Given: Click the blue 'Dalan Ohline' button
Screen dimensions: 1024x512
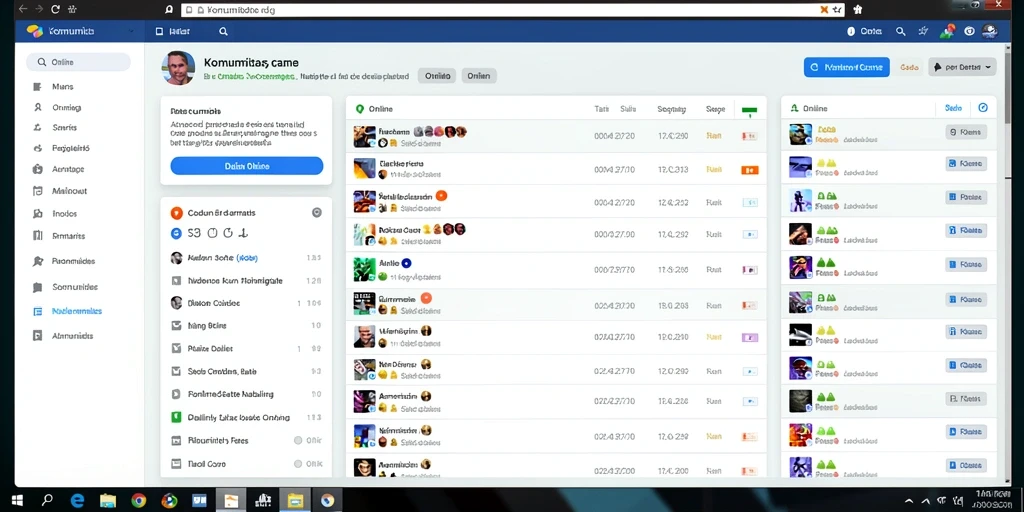Looking at the screenshot, I should coord(247,166).
